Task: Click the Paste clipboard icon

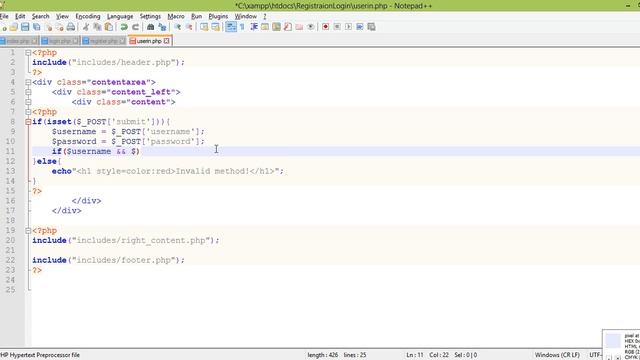Action: (109, 27)
